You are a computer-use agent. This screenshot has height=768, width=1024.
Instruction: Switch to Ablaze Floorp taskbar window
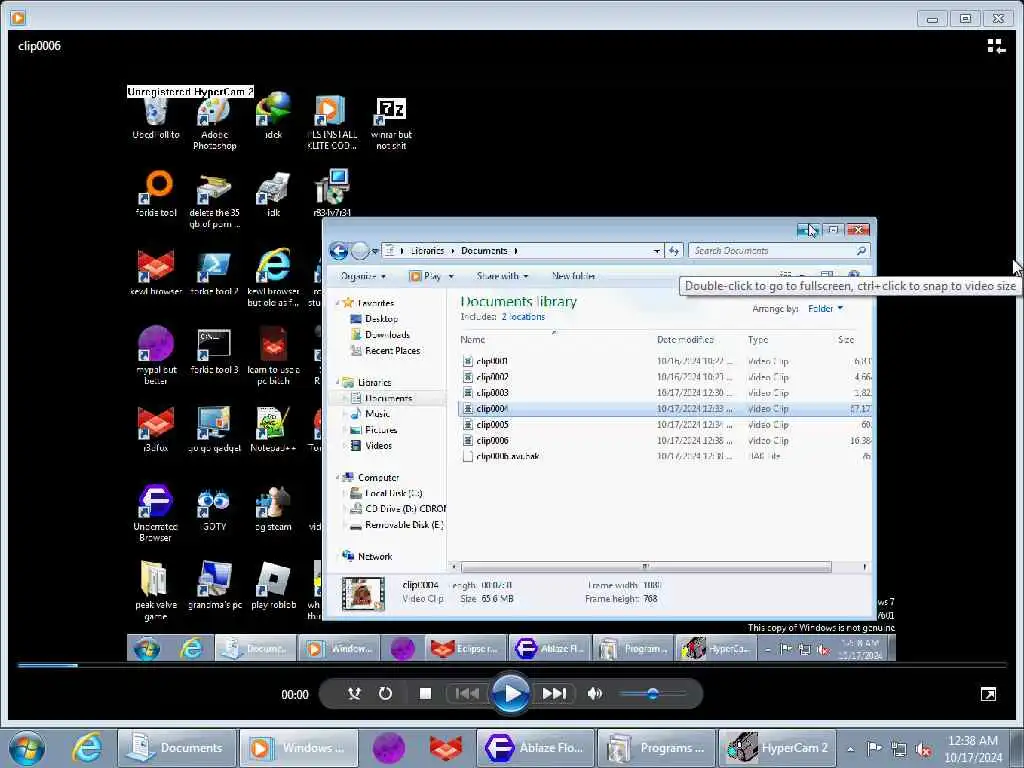(x=535, y=748)
